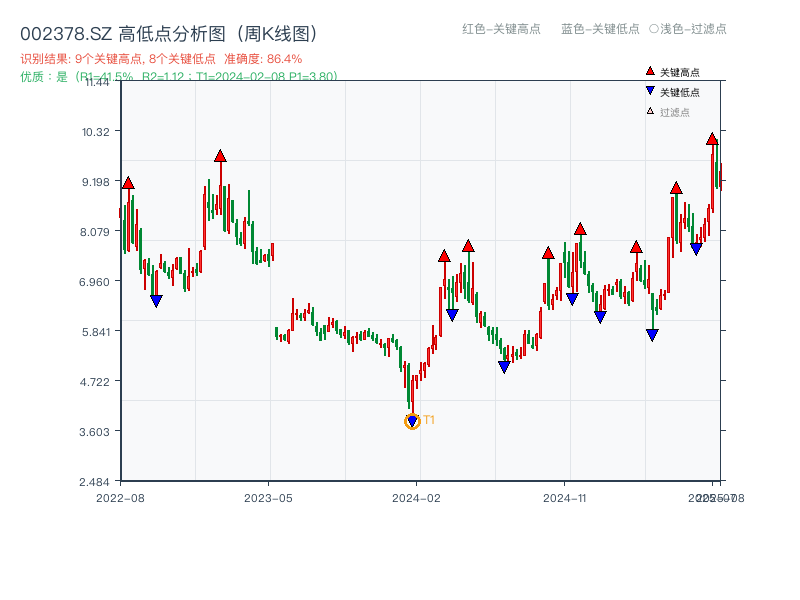Click the tallest red triangle above the early 2023 peak
This screenshot has height=600, width=800.
click(x=220, y=156)
